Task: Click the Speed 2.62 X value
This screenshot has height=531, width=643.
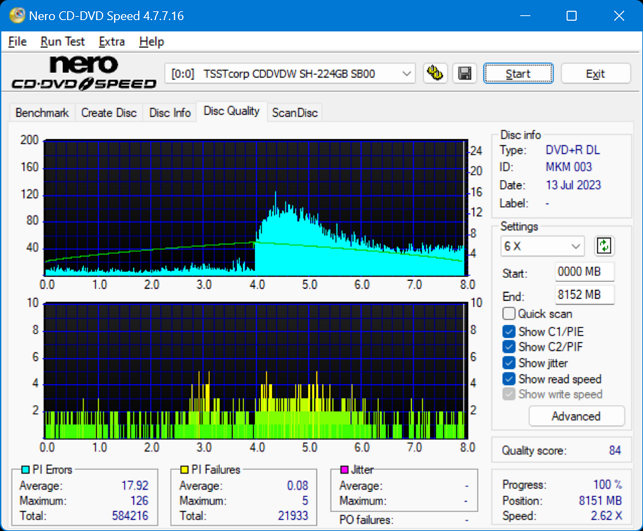Action: (607, 516)
